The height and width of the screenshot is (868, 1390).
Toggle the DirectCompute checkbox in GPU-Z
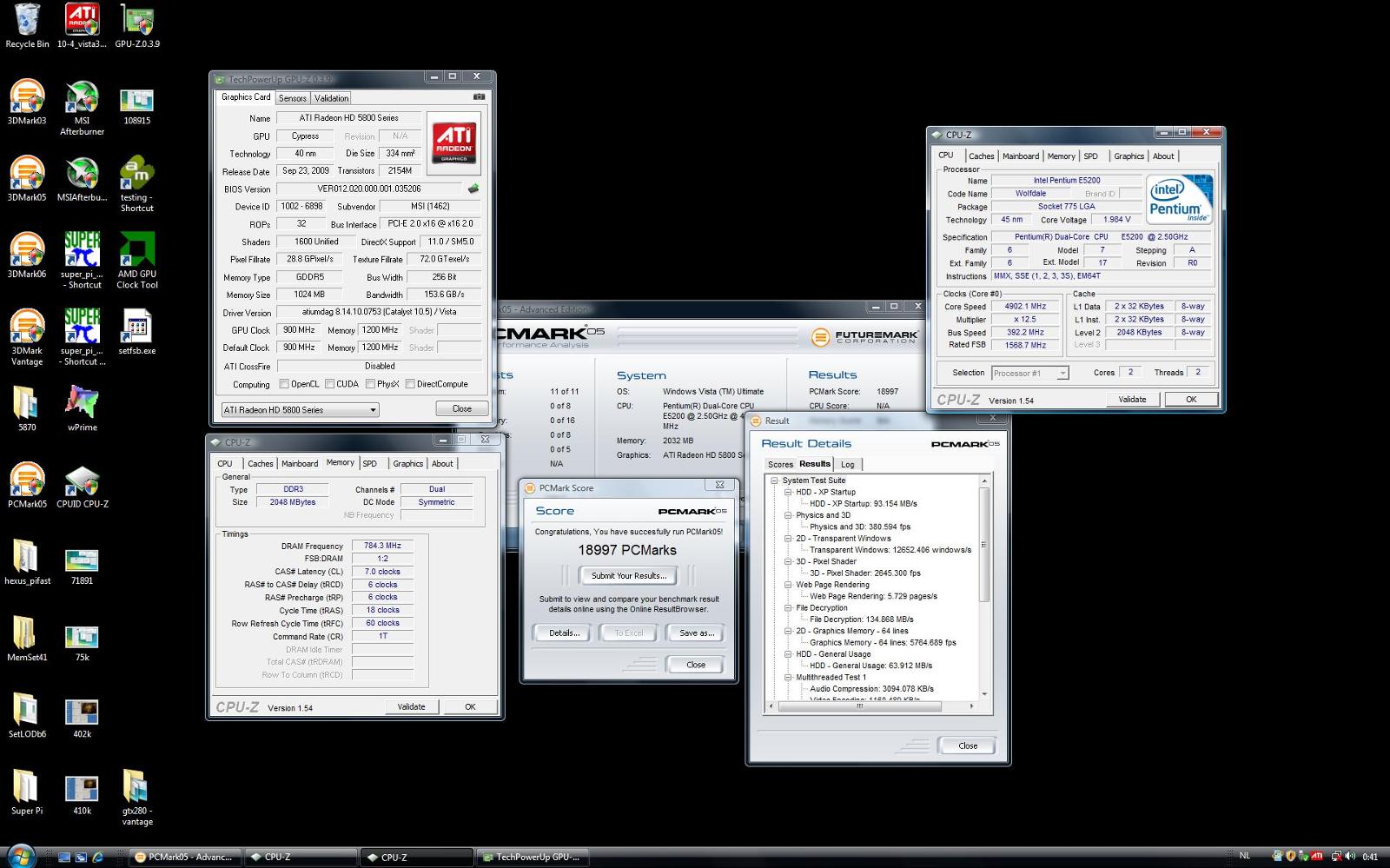click(x=410, y=384)
